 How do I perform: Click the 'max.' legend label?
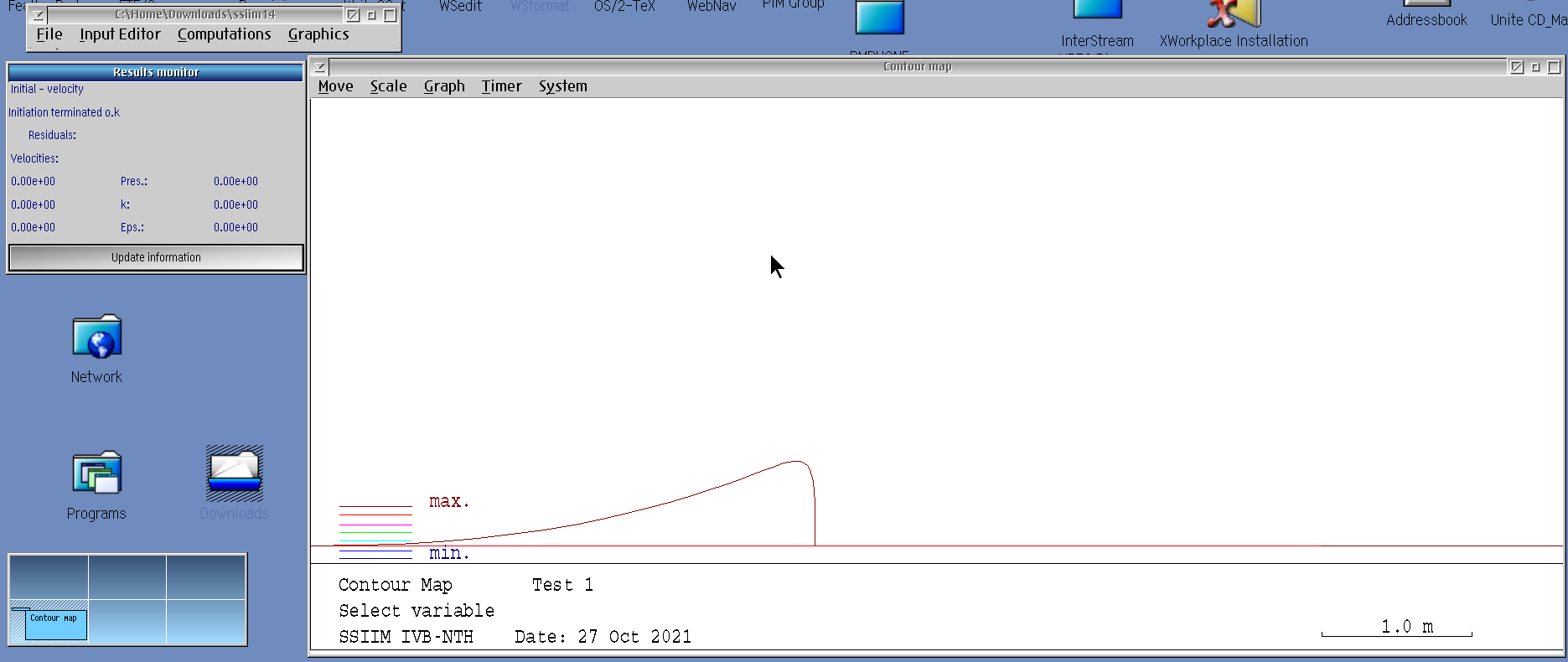[x=449, y=501]
